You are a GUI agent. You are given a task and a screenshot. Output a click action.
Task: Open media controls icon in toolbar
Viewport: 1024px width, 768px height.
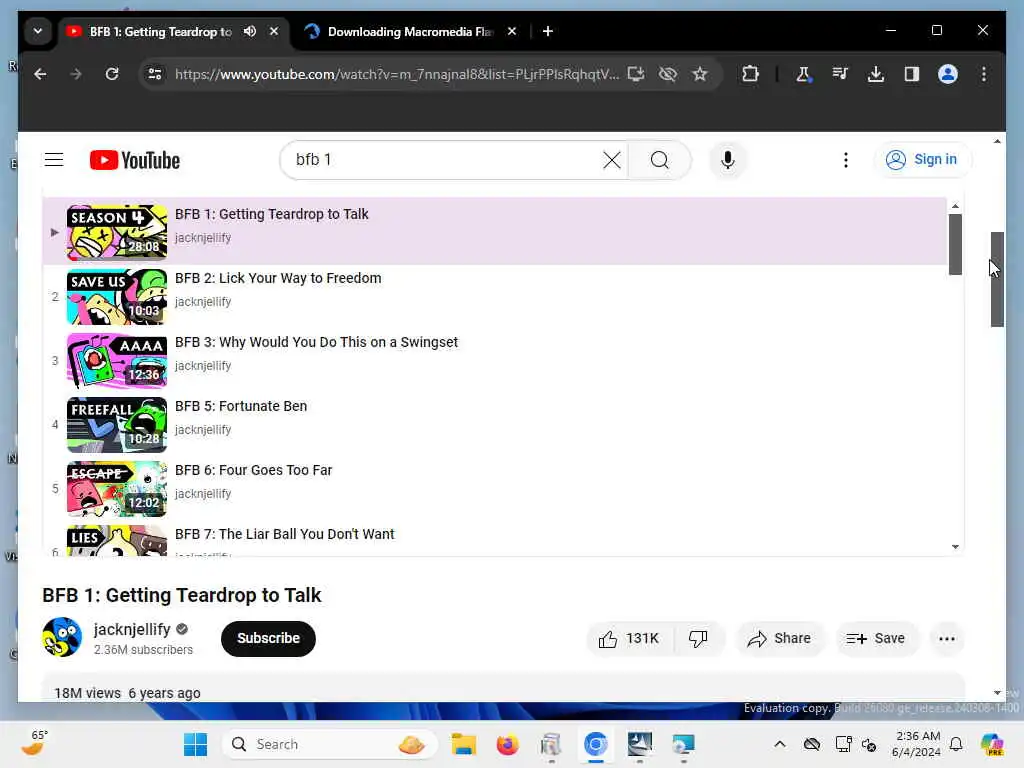840,74
